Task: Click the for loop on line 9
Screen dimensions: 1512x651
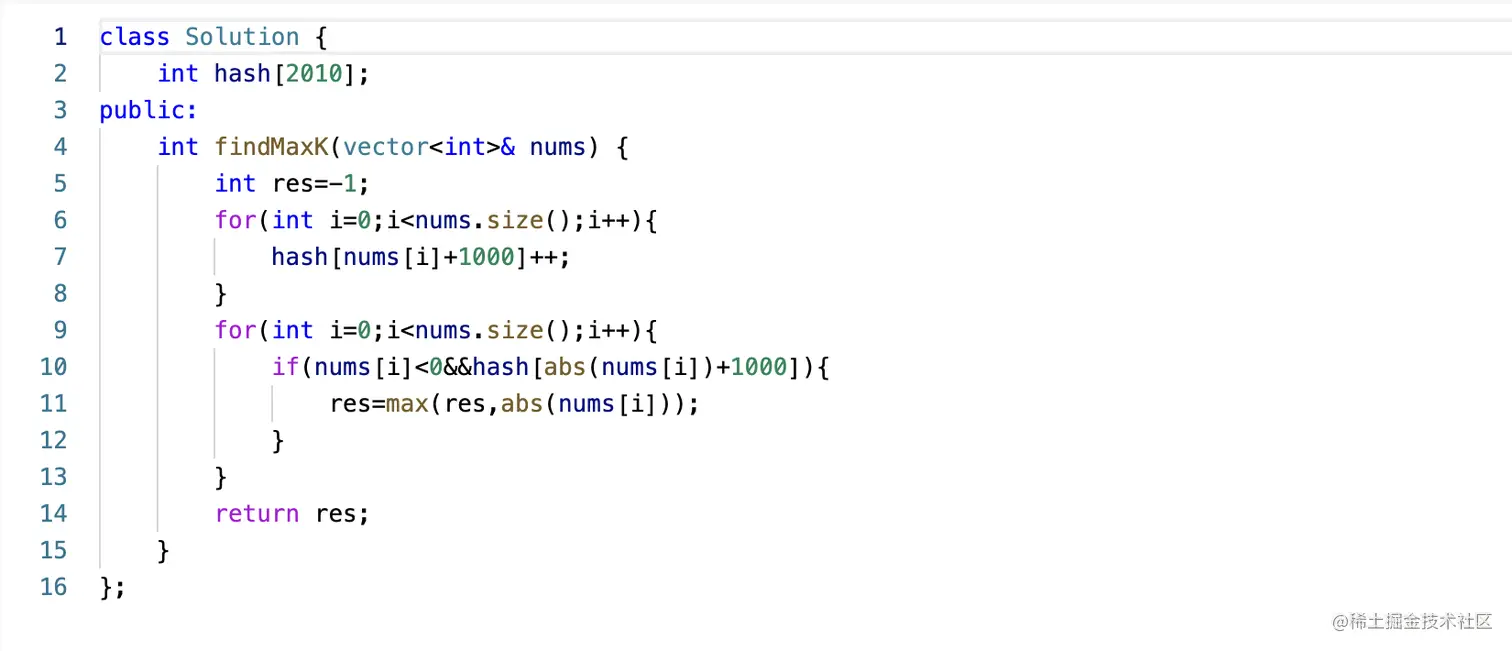Action: point(436,331)
